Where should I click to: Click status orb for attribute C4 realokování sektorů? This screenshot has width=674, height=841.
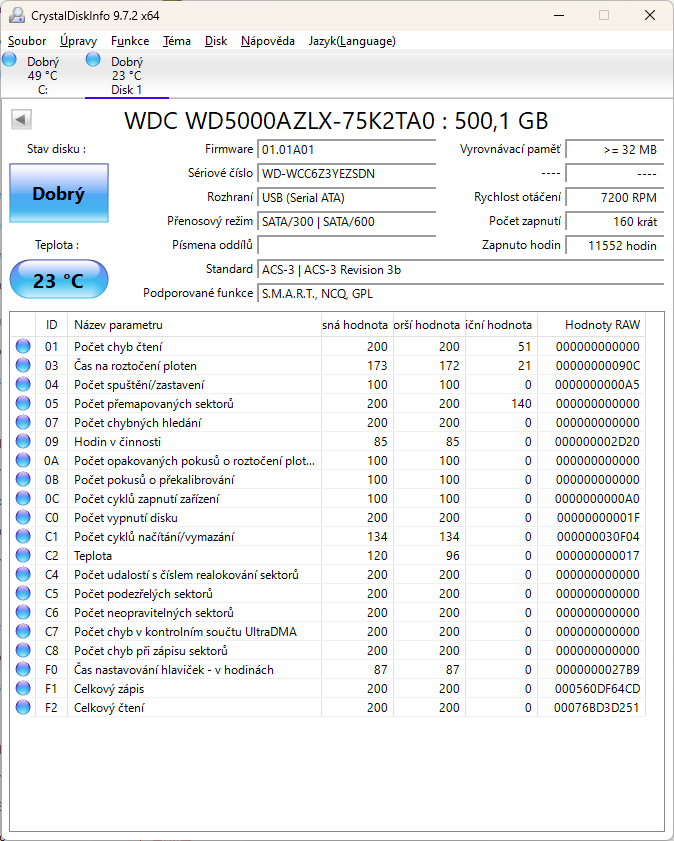pyautogui.click(x=23, y=574)
